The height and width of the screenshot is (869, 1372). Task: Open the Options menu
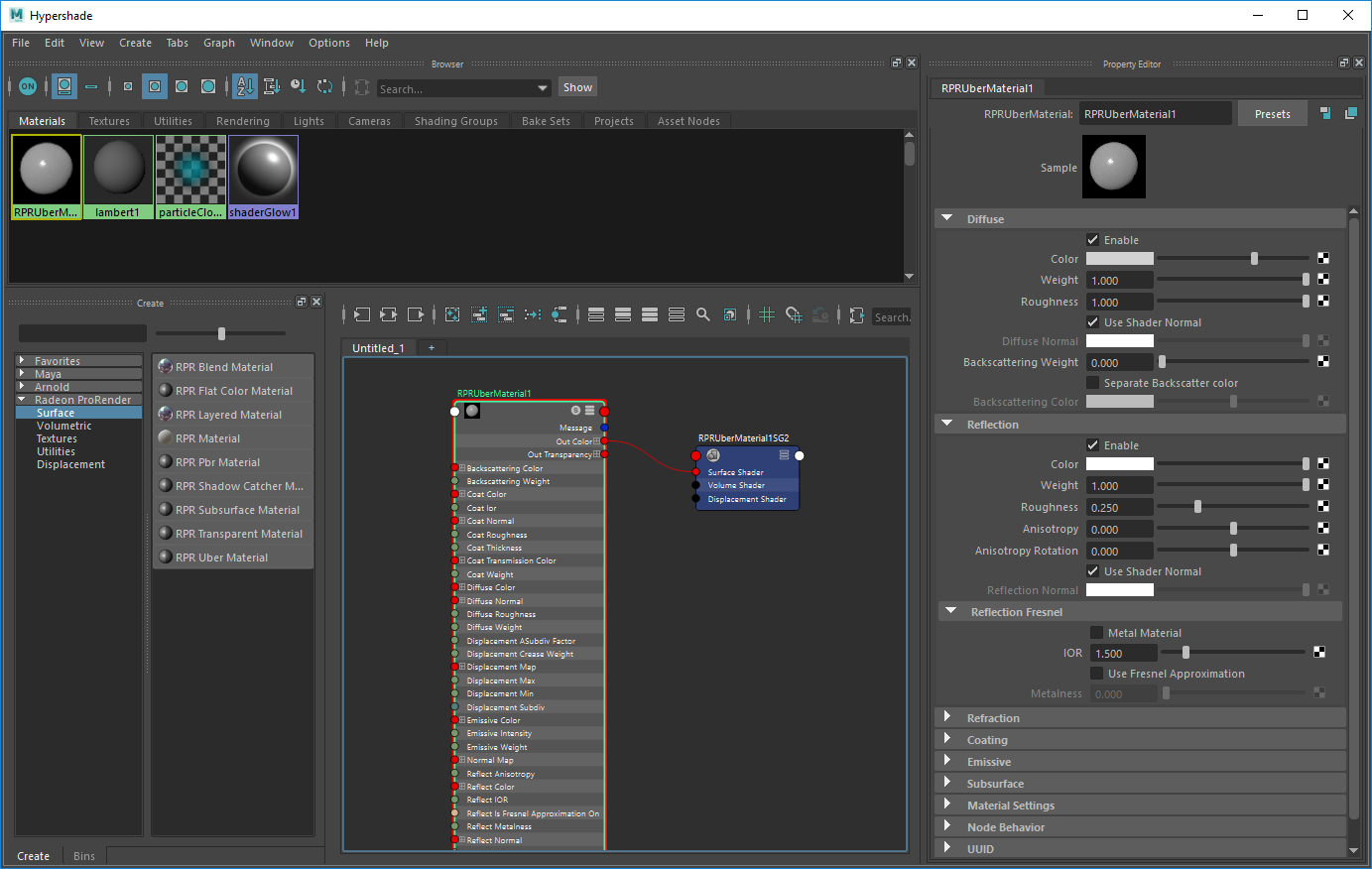[x=329, y=43]
